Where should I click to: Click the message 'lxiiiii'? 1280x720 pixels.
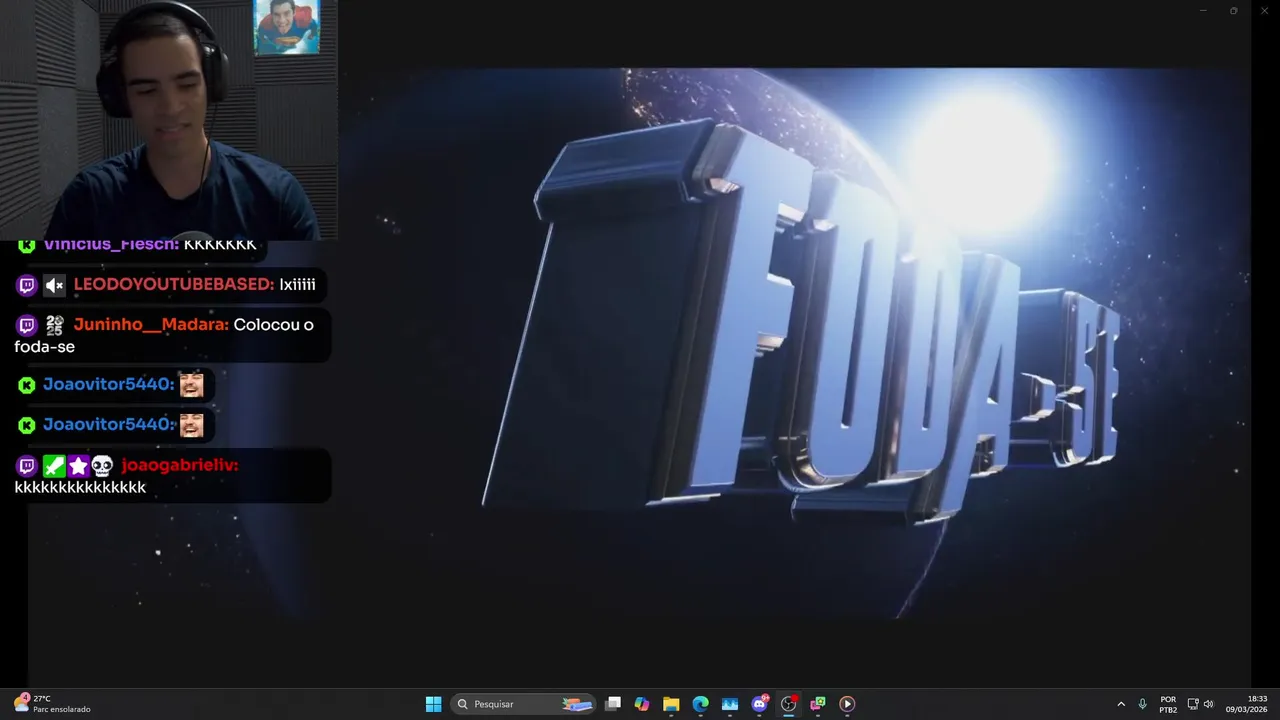[297, 285]
